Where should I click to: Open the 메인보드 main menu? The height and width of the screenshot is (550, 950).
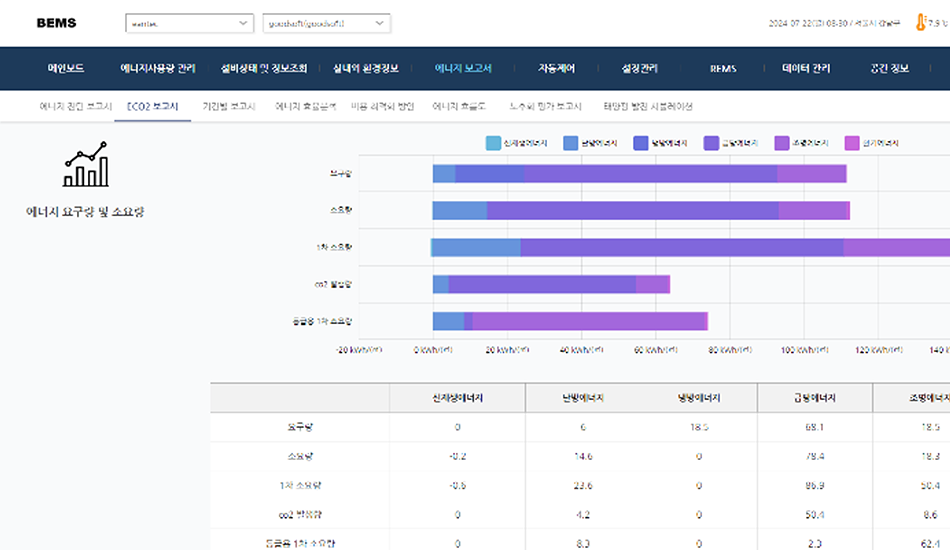pyautogui.click(x=66, y=68)
